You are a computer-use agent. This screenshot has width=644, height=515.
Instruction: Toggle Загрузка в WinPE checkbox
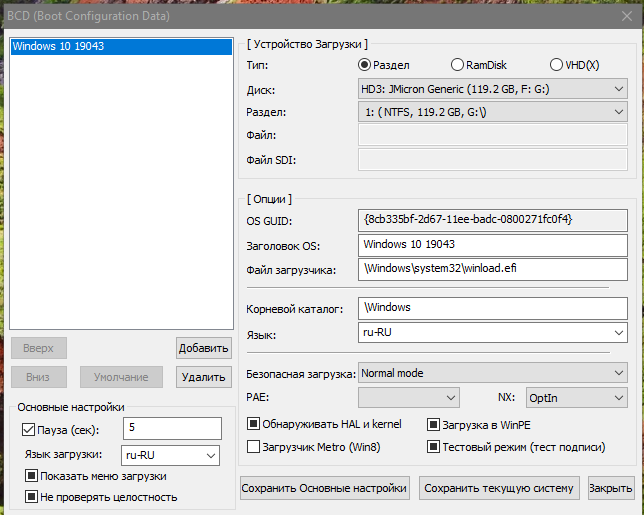coord(434,424)
